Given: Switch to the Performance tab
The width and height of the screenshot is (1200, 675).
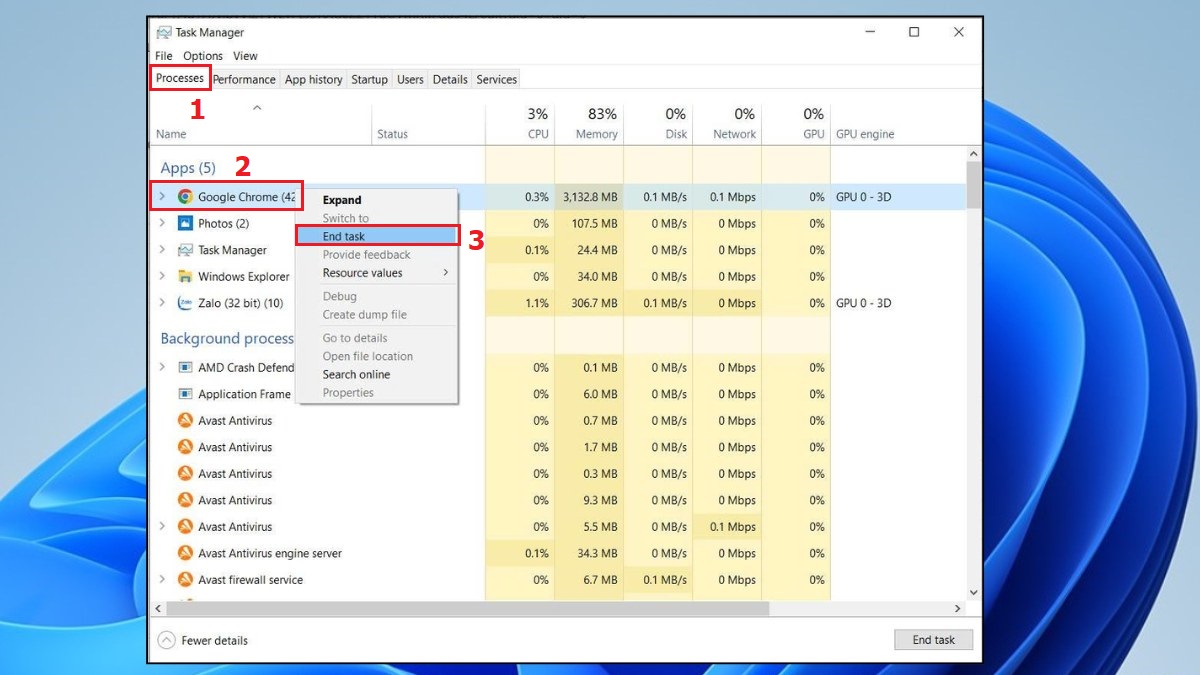Looking at the screenshot, I should [244, 80].
